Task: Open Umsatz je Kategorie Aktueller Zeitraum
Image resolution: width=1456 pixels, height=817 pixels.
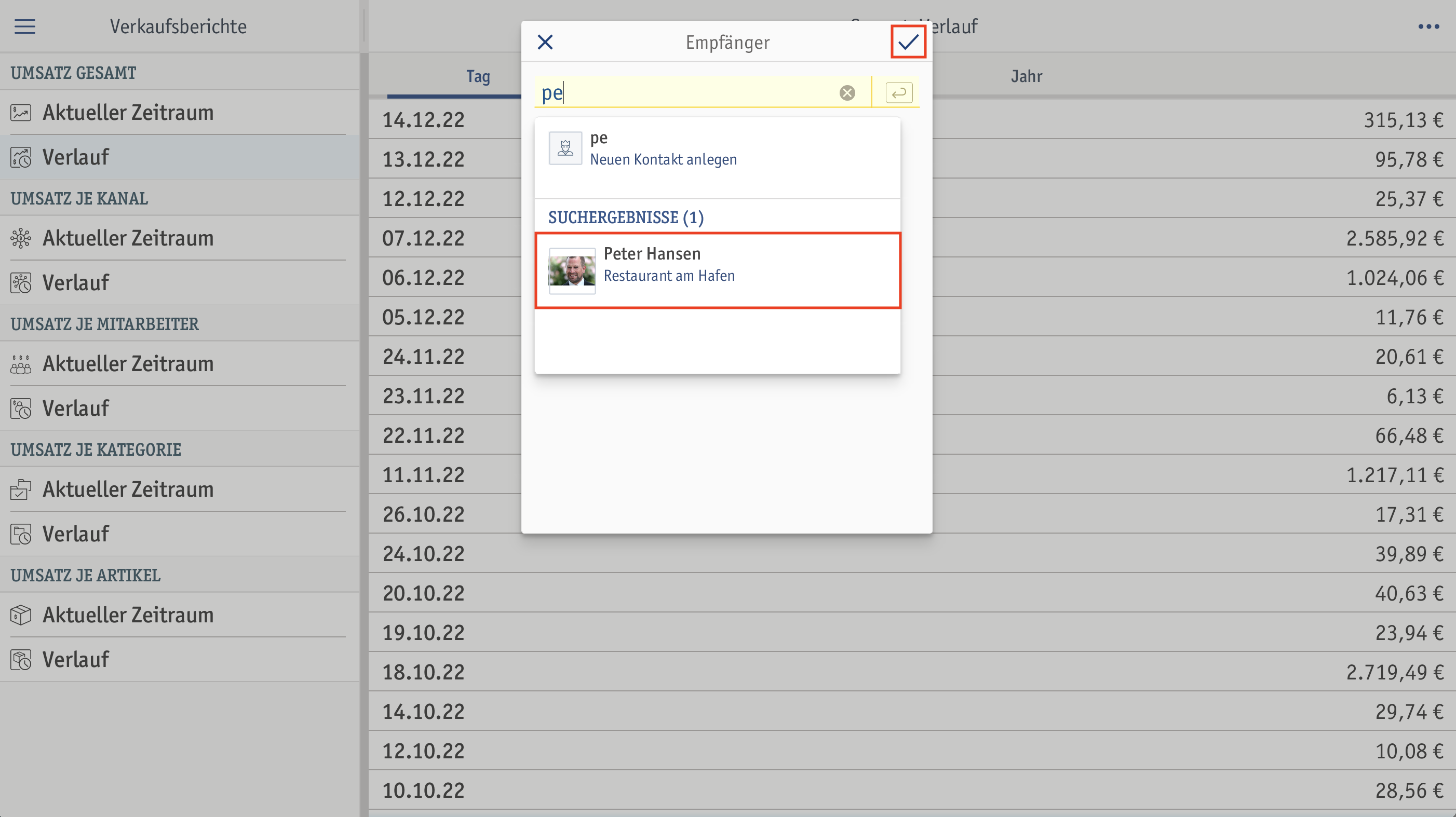Action: click(x=179, y=489)
